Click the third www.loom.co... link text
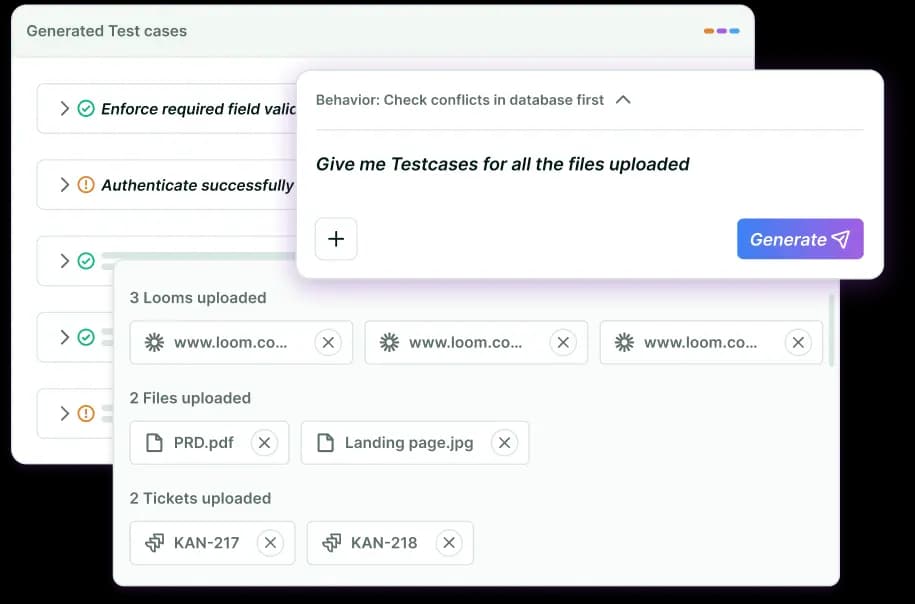 (x=701, y=343)
